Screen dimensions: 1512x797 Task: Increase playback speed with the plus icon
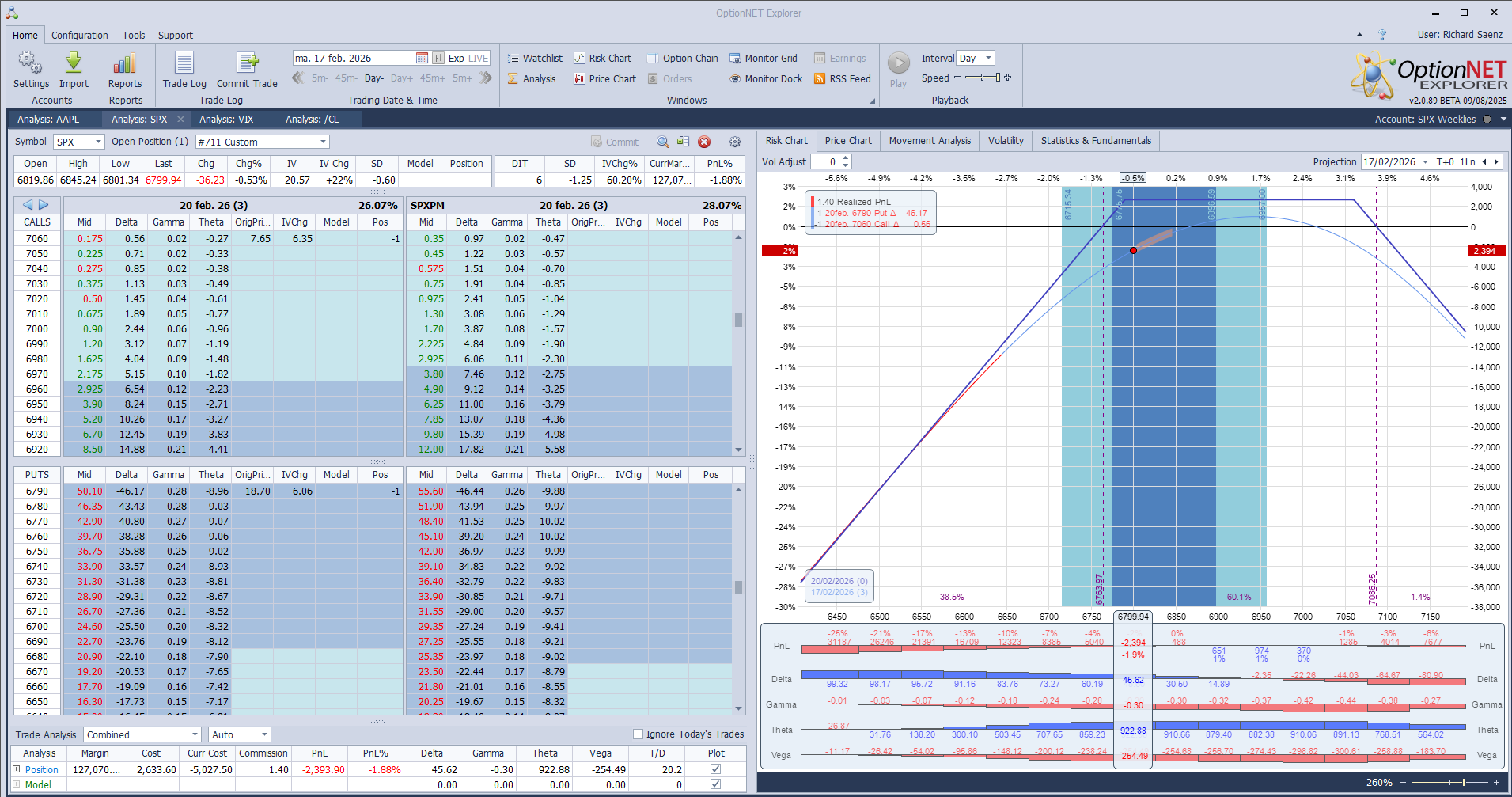click(1007, 78)
